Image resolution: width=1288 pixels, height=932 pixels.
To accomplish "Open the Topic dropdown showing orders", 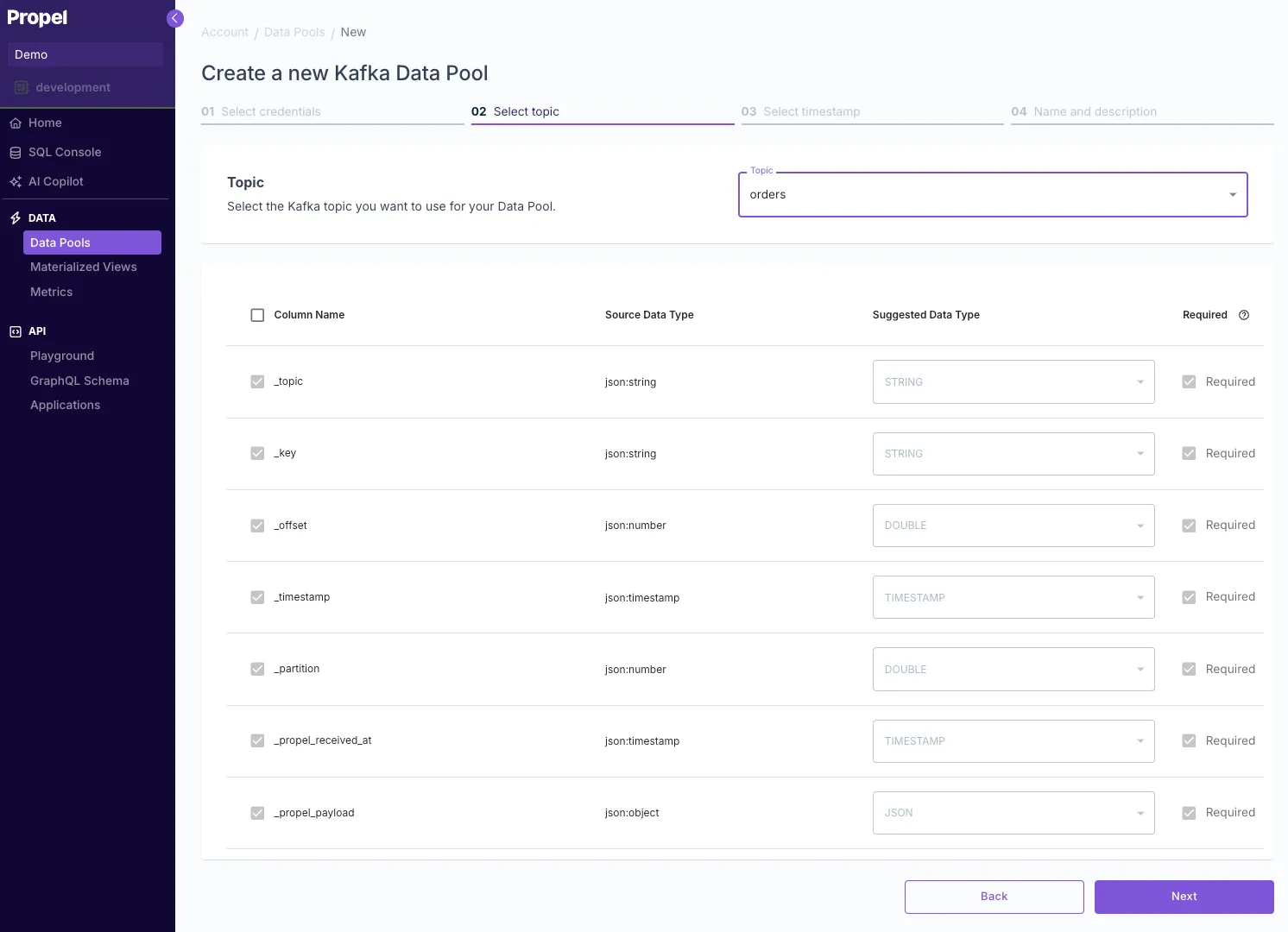I will click(993, 195).
